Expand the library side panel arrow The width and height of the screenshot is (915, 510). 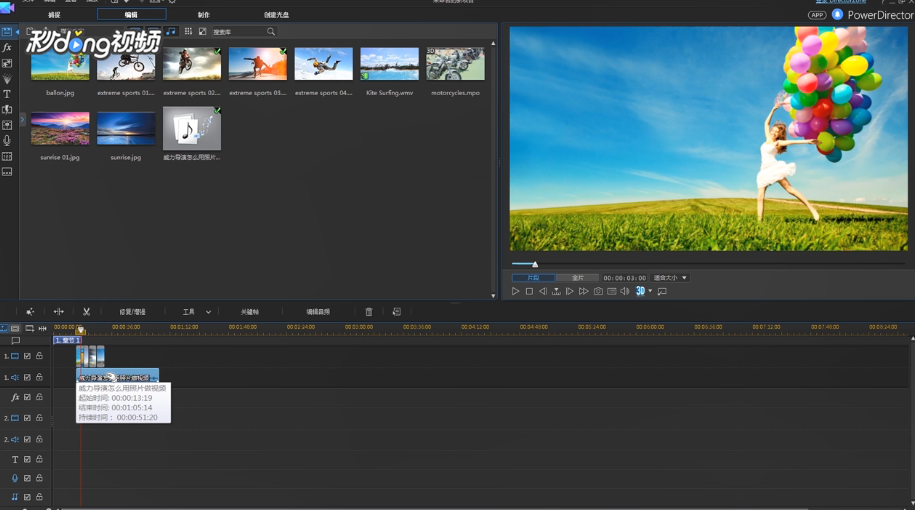[22, 120]
